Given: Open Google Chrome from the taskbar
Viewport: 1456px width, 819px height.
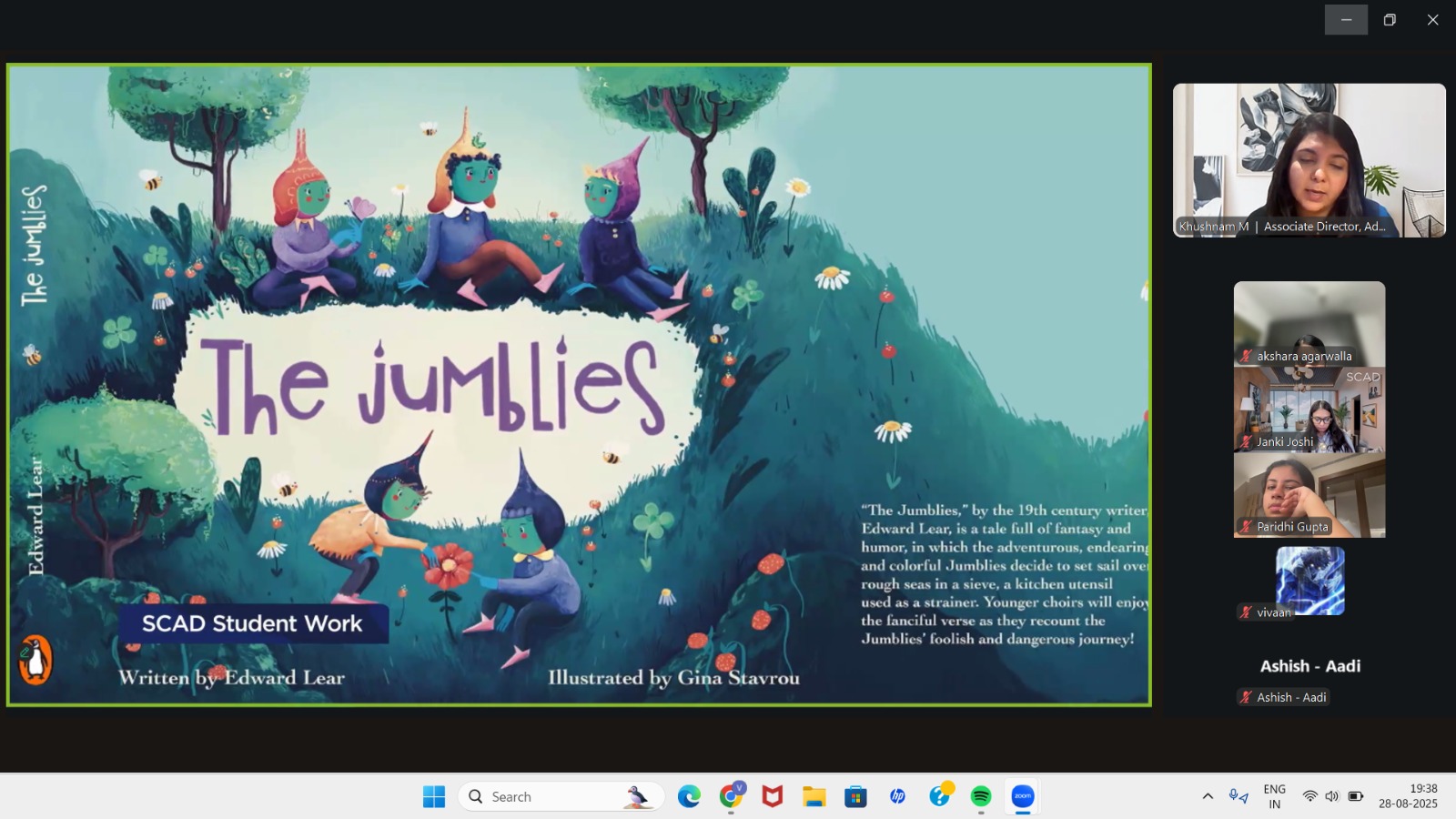Looking at the screenshot, I should (731, 797).
